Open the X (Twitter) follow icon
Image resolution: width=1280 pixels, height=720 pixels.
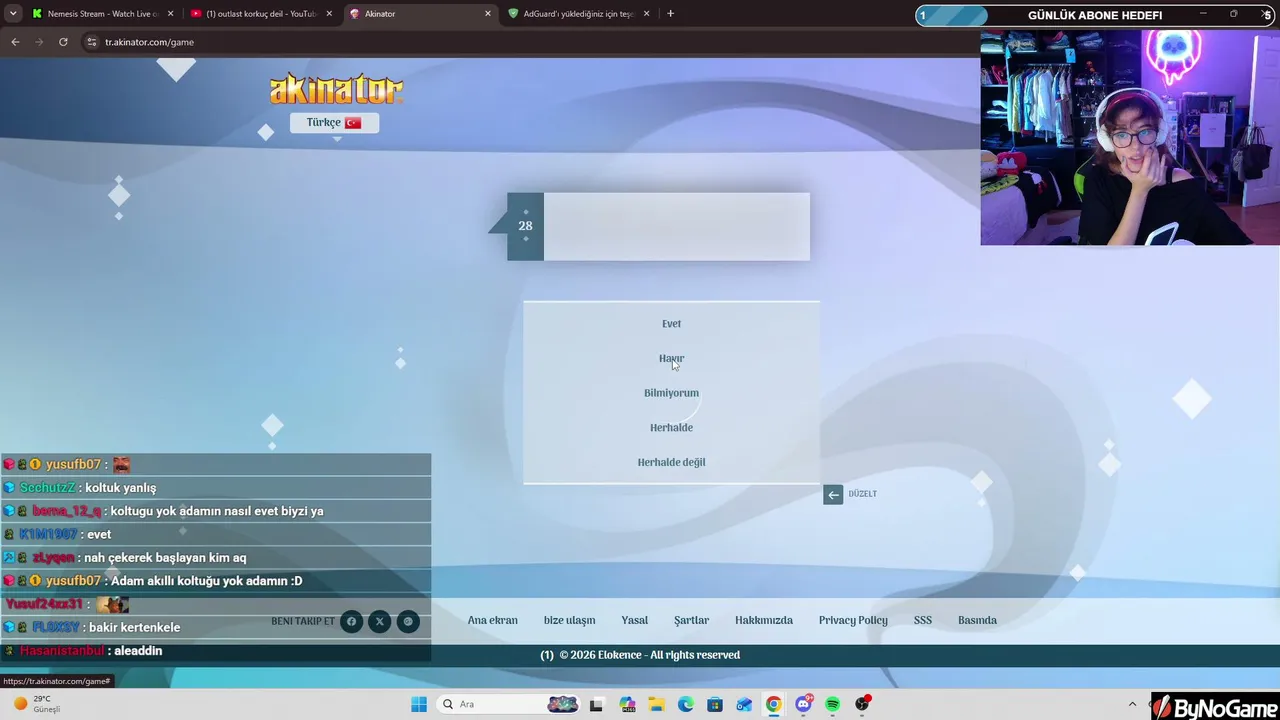[x=379, y=622]
